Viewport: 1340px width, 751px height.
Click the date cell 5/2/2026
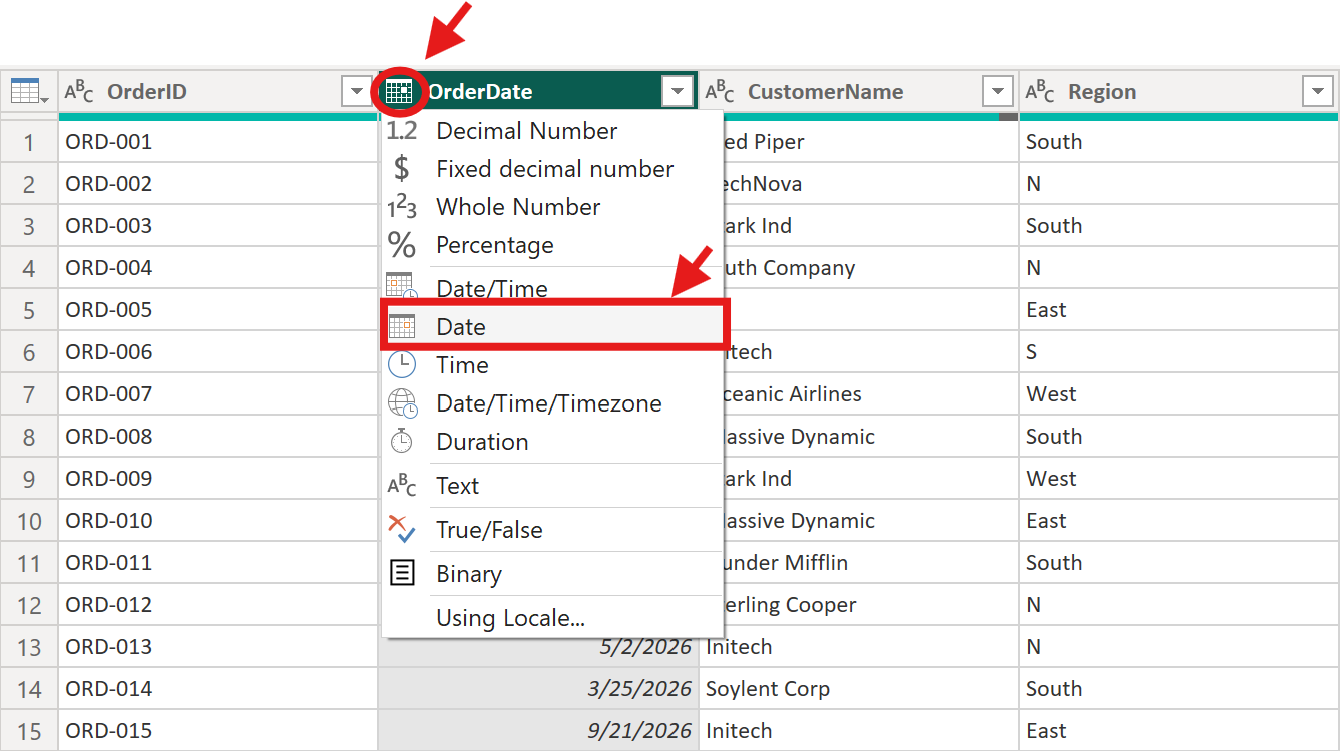click(538, 647)
